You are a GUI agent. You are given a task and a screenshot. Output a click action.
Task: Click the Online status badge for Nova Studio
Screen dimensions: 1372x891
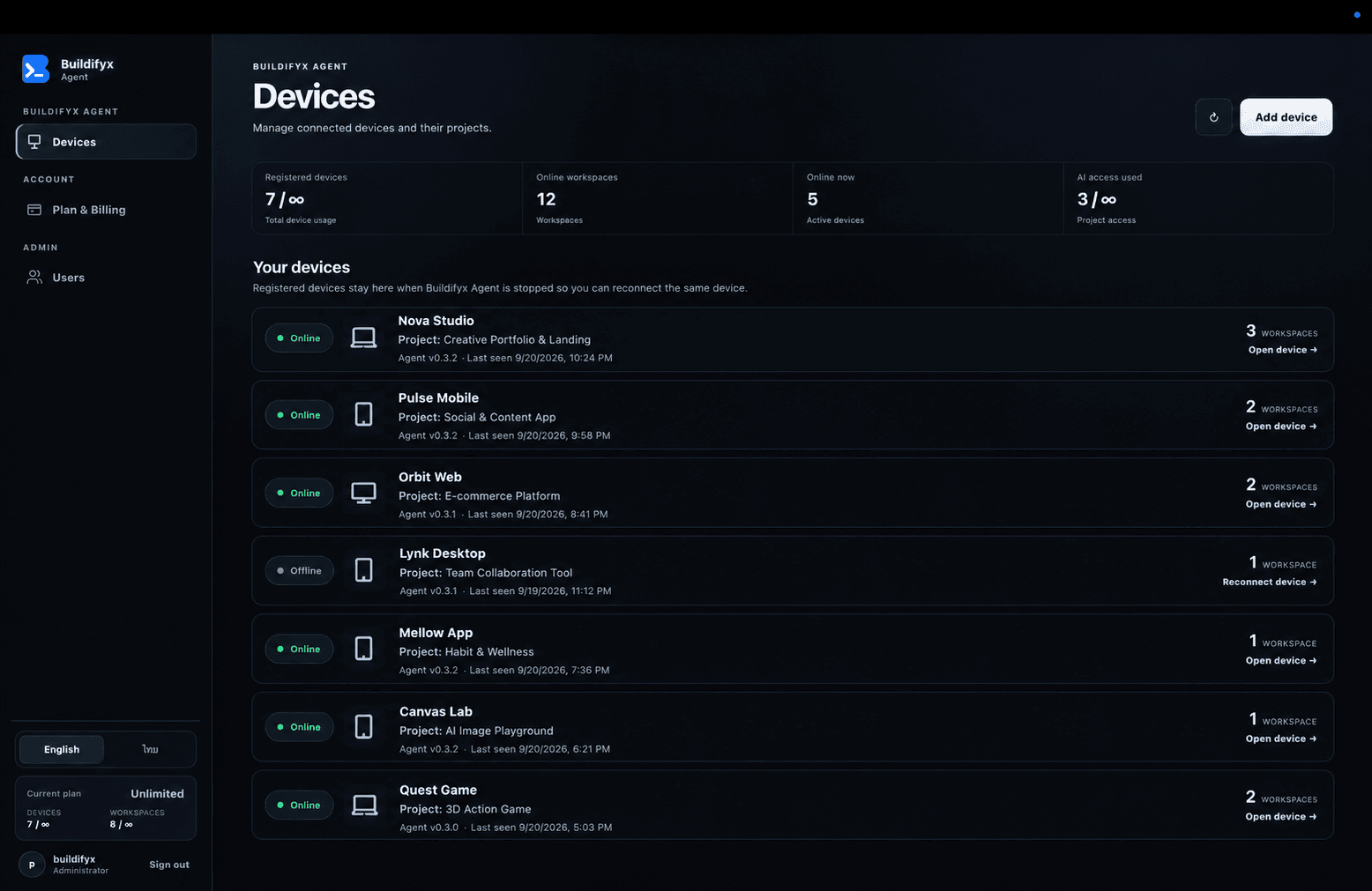point(299,338)
